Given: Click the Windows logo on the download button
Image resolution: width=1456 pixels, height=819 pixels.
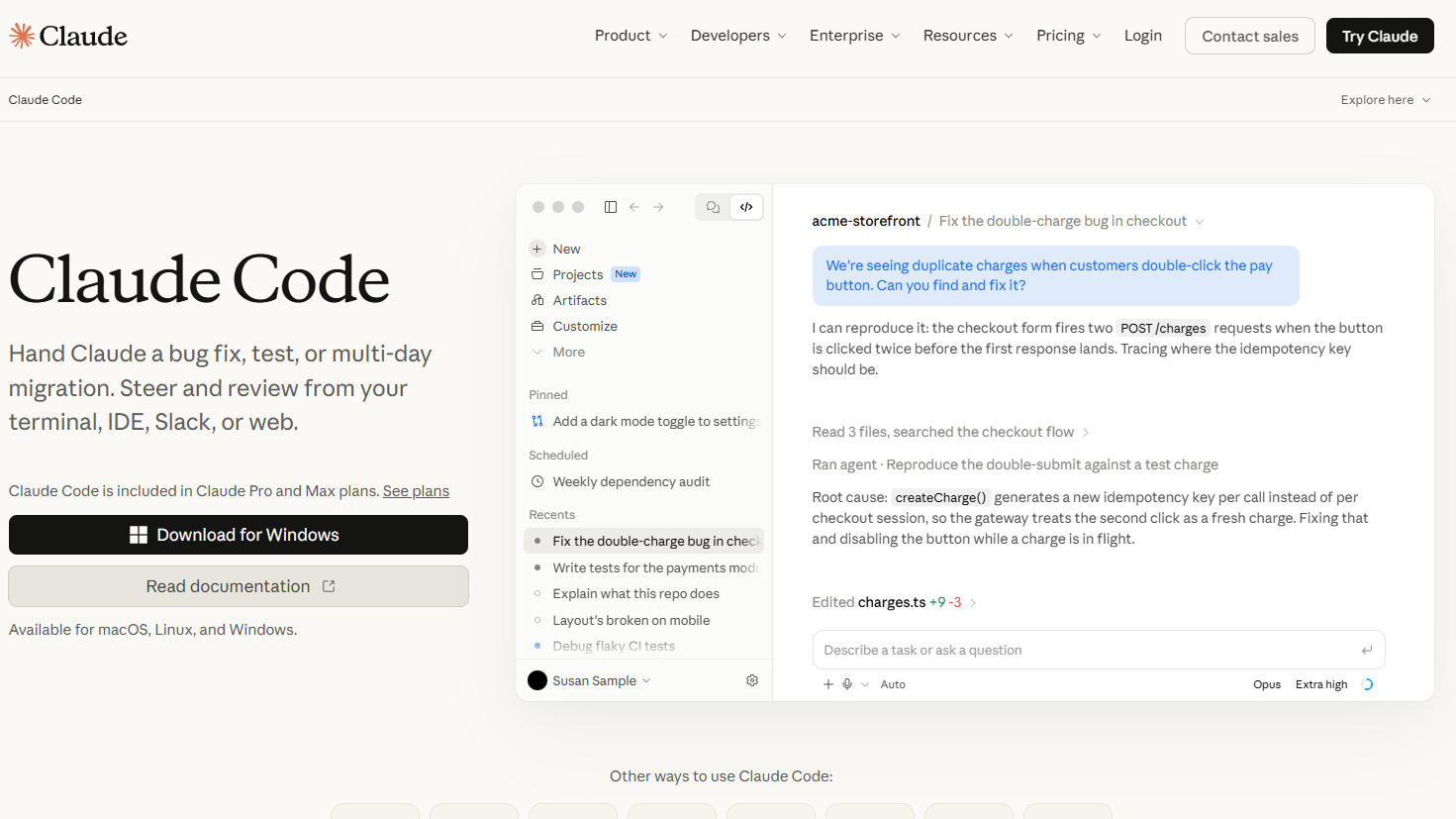Looking at the screenshot, I should click(x=139, y=535).
